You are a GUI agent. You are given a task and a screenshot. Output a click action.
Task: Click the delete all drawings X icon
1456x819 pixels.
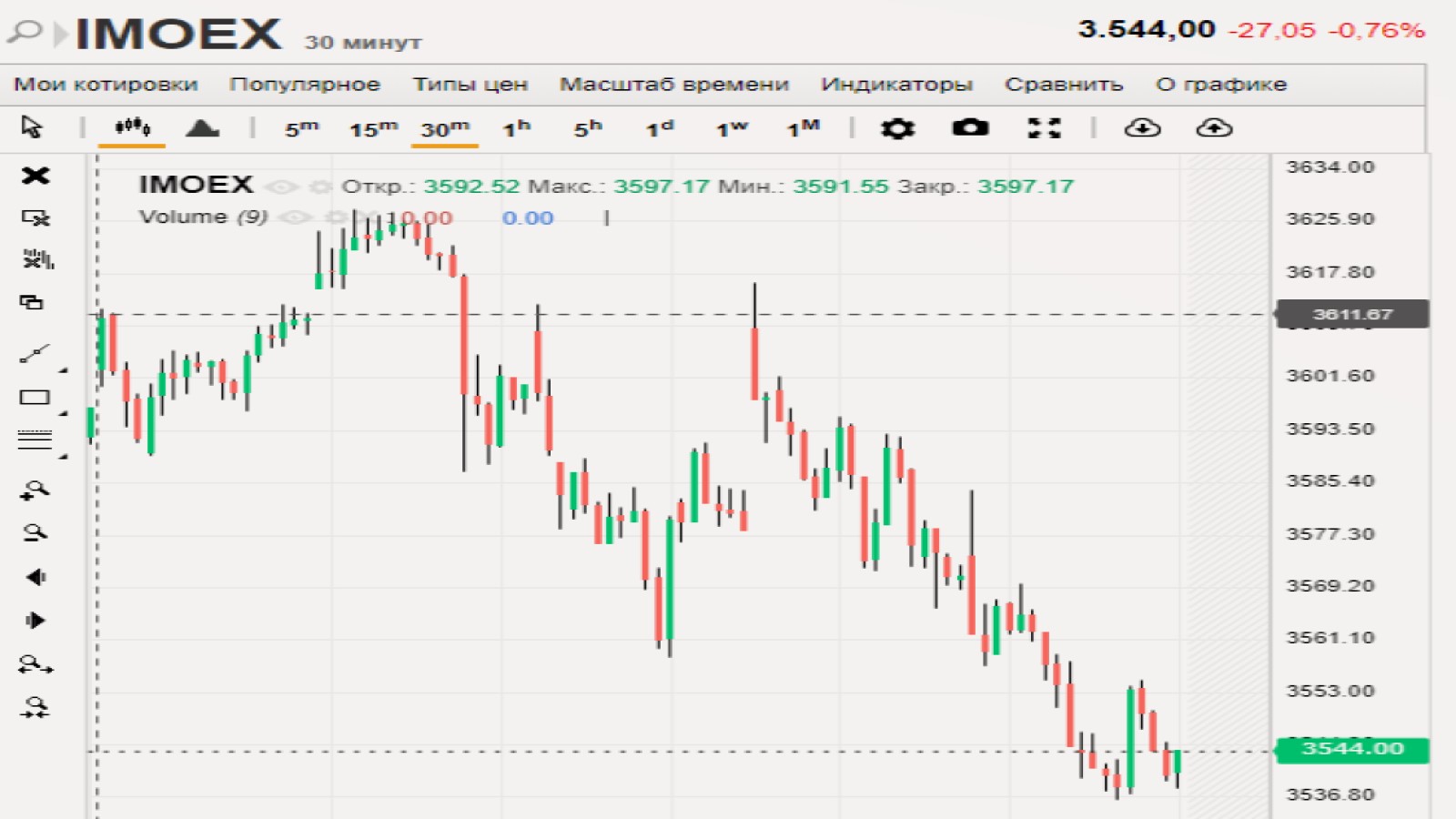(x=35, y=175)
